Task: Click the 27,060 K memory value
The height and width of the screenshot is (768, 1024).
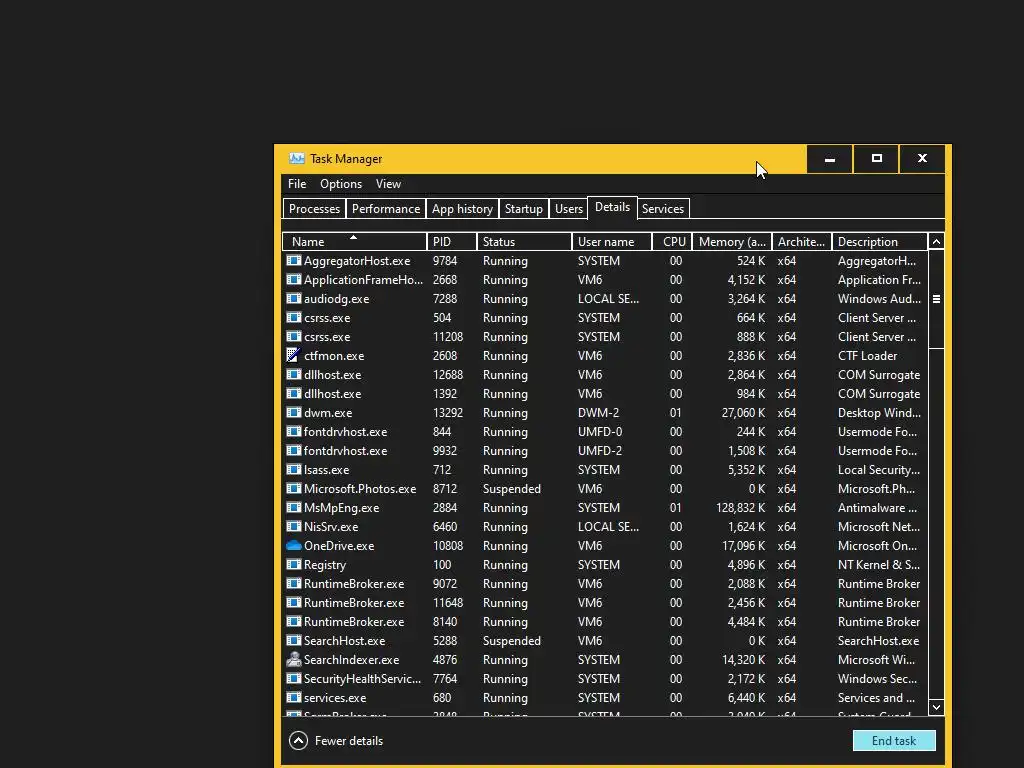Action: (x=743, y=413)
